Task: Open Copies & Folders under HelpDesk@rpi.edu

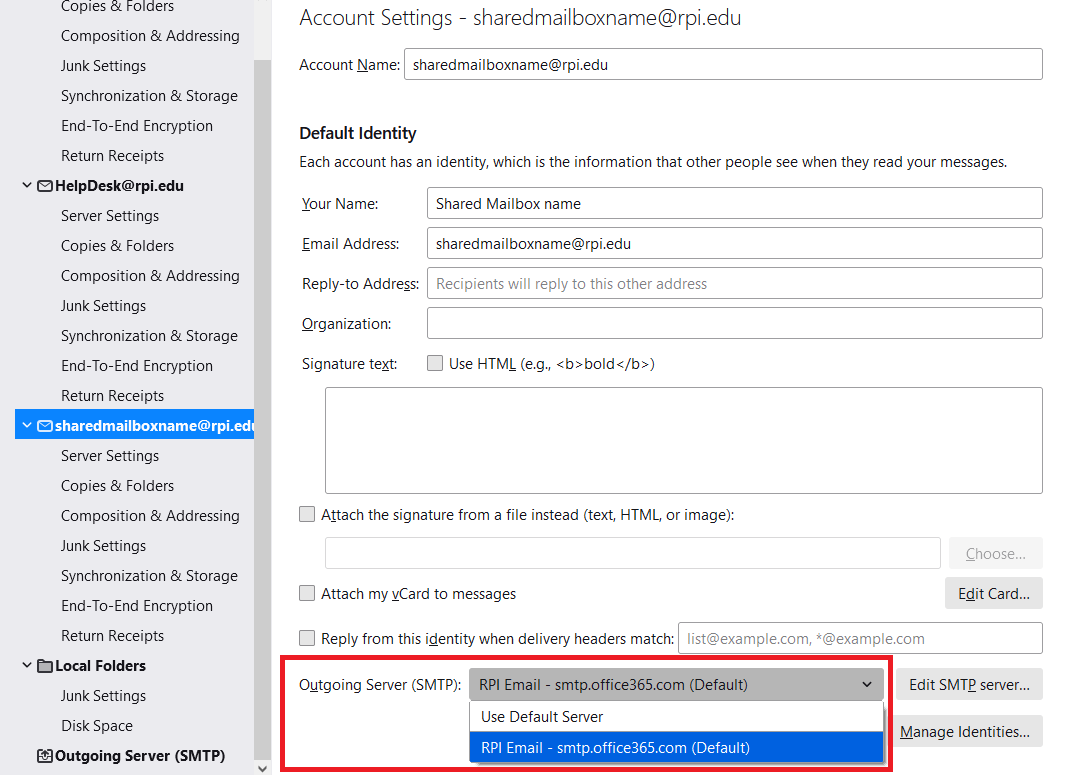Action: [x=118, y=246]
